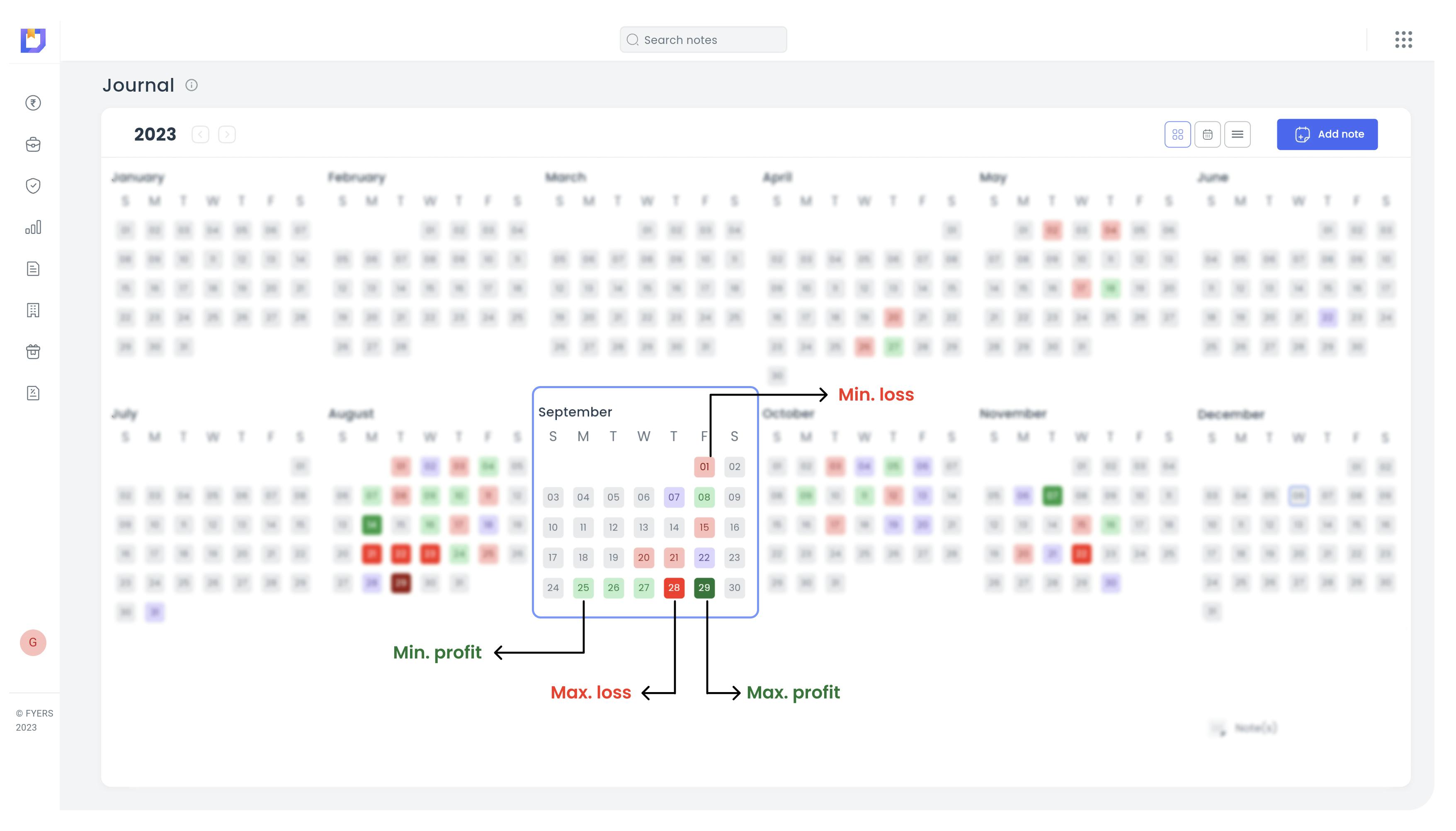This screenshot has width=1456, height=831.
Task: Select September 29 max profit day
Action: (704, 588)
